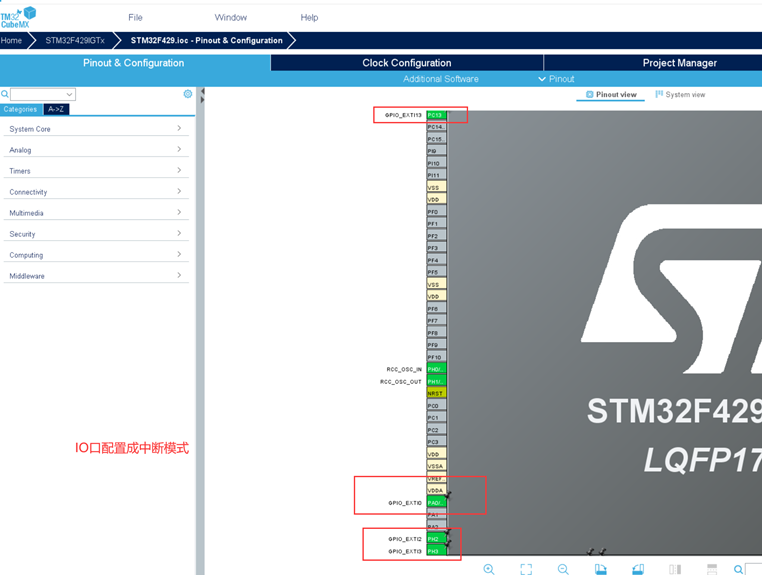762x575 pixels.
Task: Open the Window menu
Action: 231,17
